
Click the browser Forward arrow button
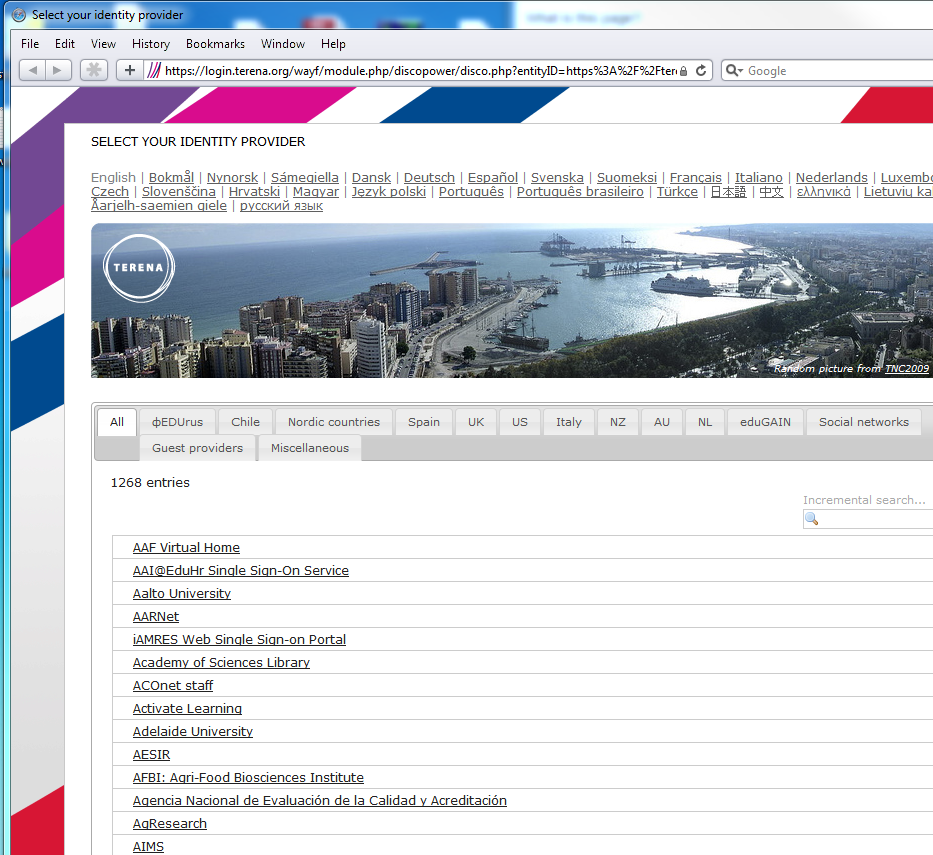click(58, 70)
